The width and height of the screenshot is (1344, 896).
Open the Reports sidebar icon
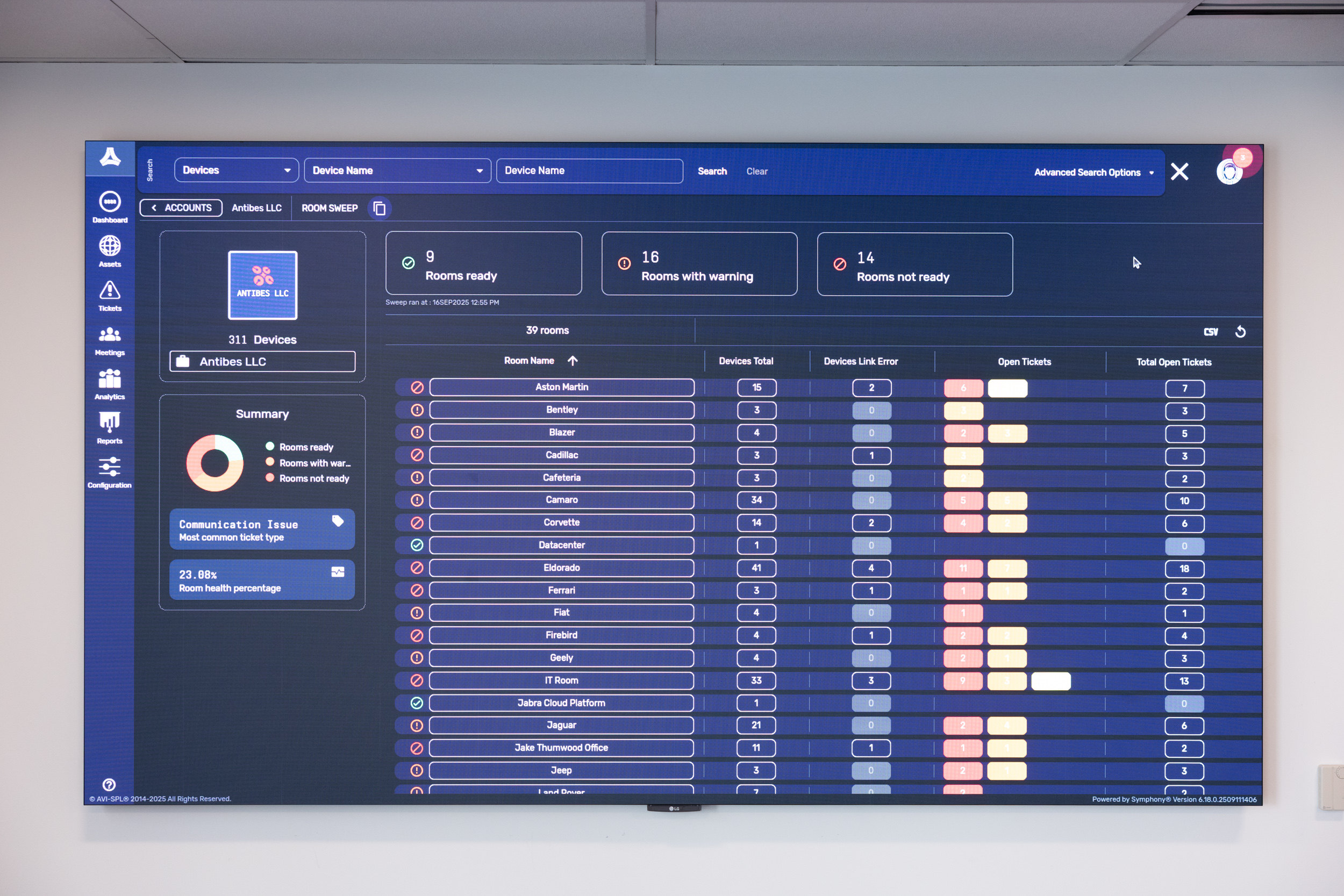[110, 422]
